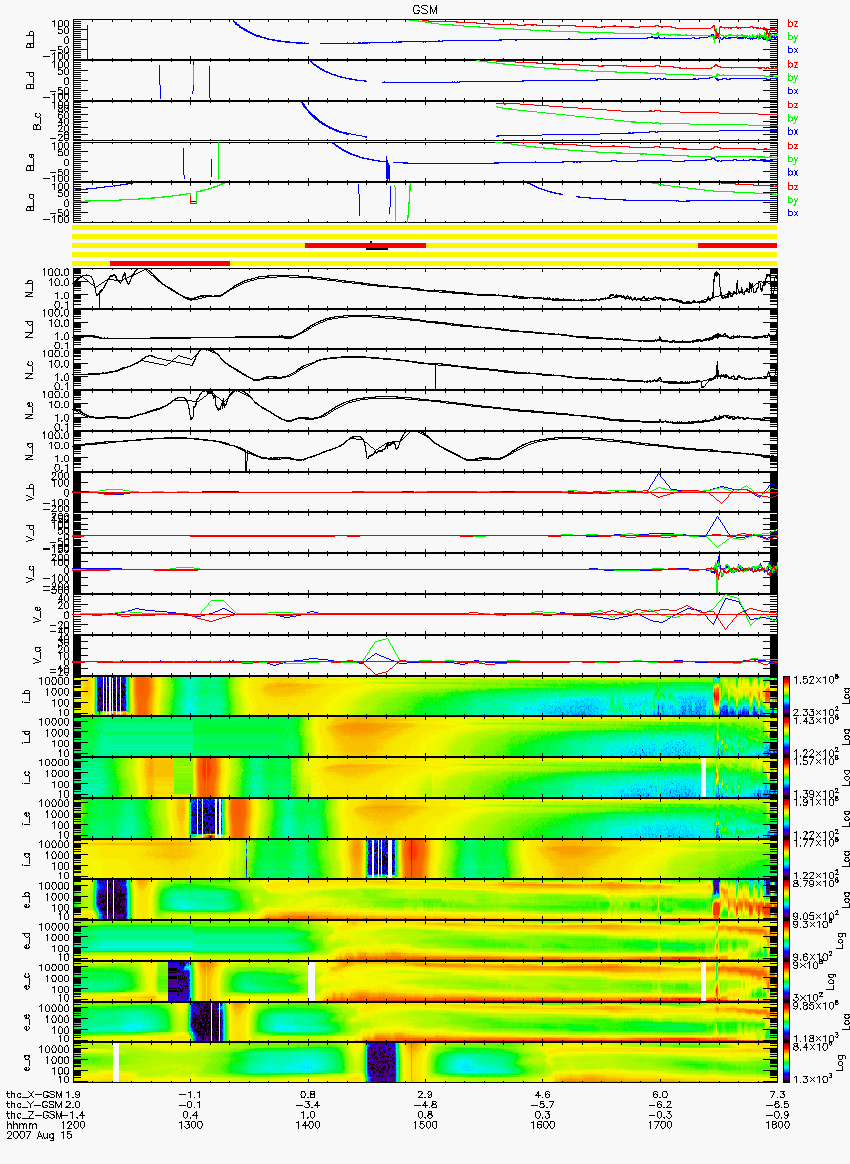Click the V_c velocity panel label
This screenshot has width=850, height=1164.
(30, 573)
